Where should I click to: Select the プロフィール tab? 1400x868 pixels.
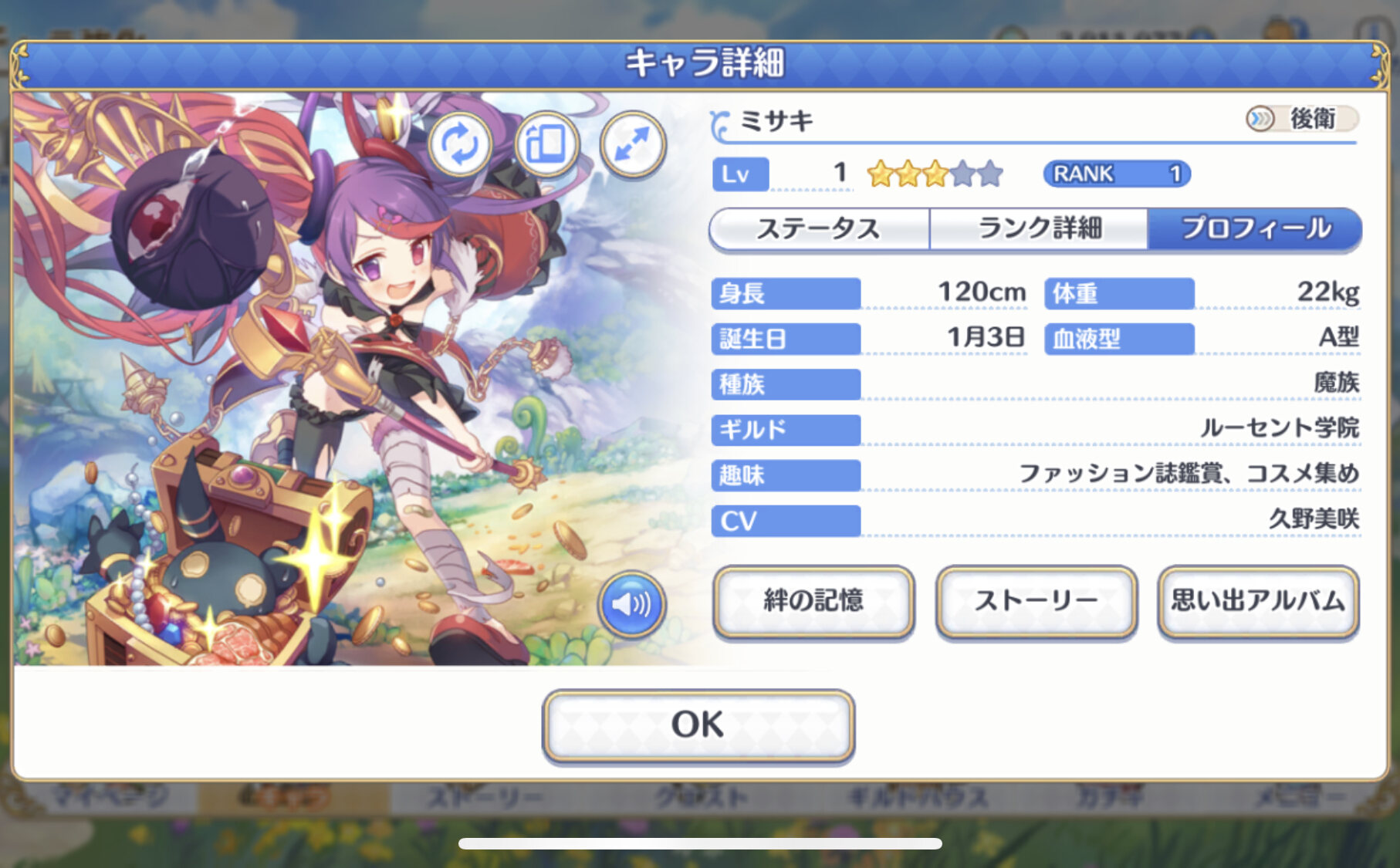click(1255, 229)
